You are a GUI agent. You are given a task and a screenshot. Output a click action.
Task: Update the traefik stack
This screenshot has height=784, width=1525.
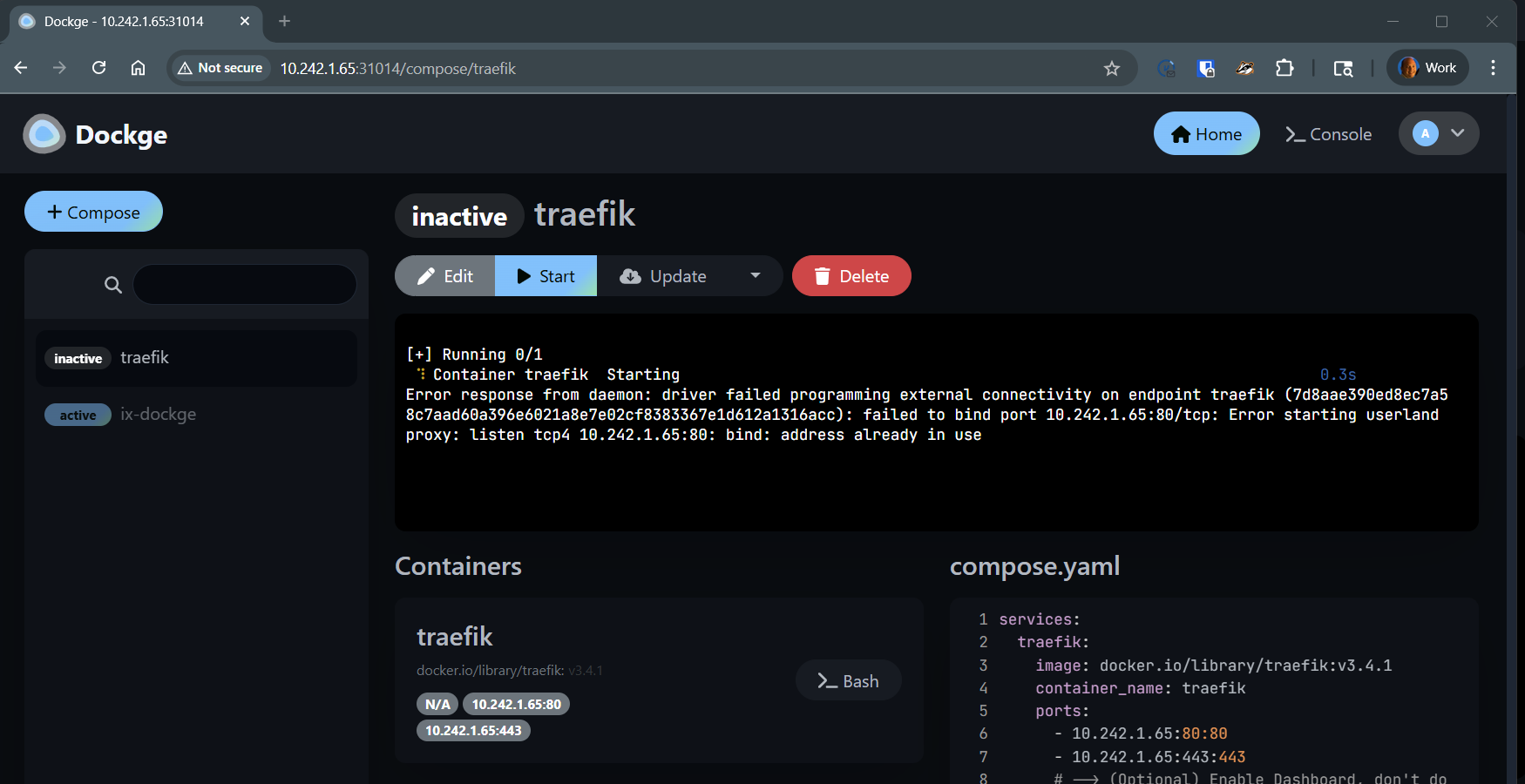point(663,276)
